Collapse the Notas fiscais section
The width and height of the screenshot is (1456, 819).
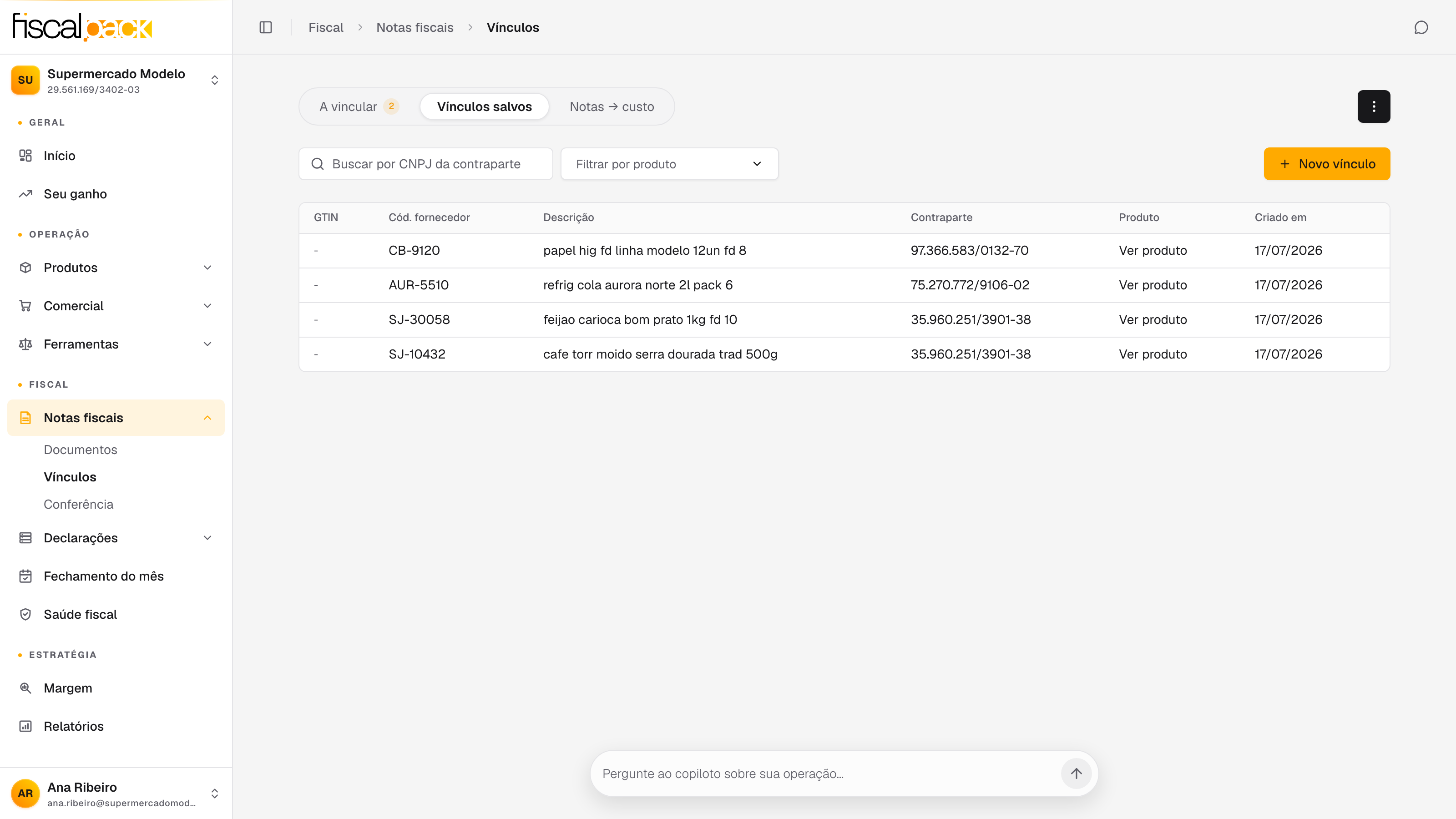116,418
